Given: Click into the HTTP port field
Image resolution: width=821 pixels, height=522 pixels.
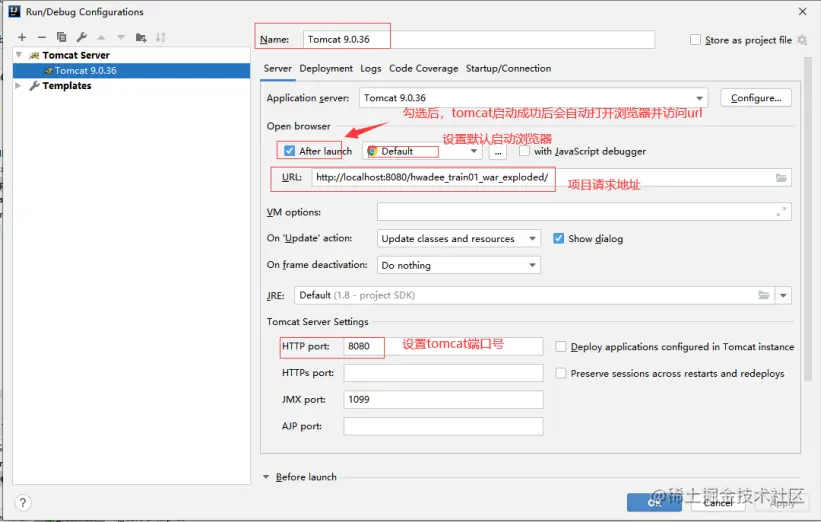Looking at the screenshot, I should 443,346.
